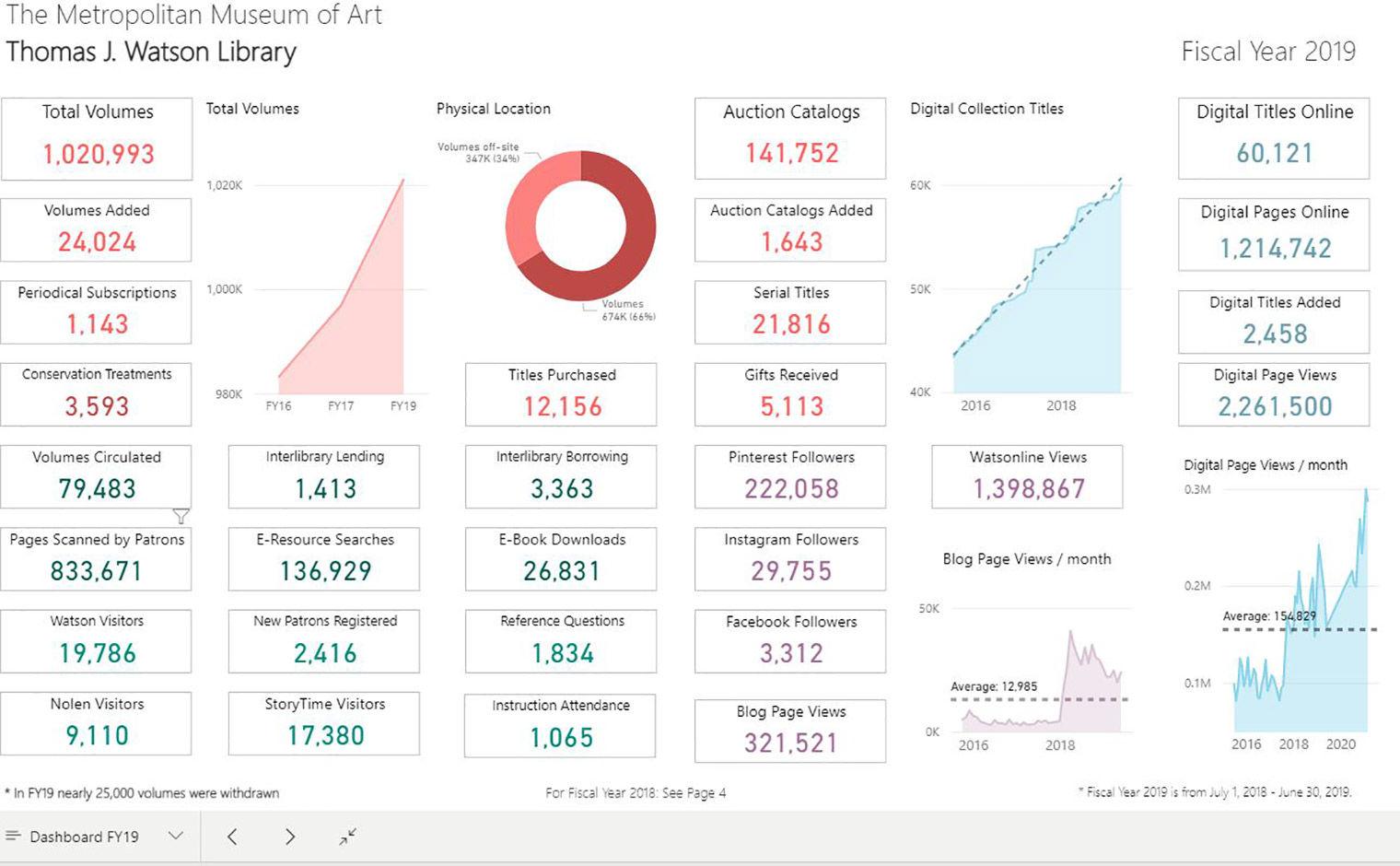Open the Auction Catalogs card
1400x866 pixels.
pyautogui.click(x=789, y=136)
